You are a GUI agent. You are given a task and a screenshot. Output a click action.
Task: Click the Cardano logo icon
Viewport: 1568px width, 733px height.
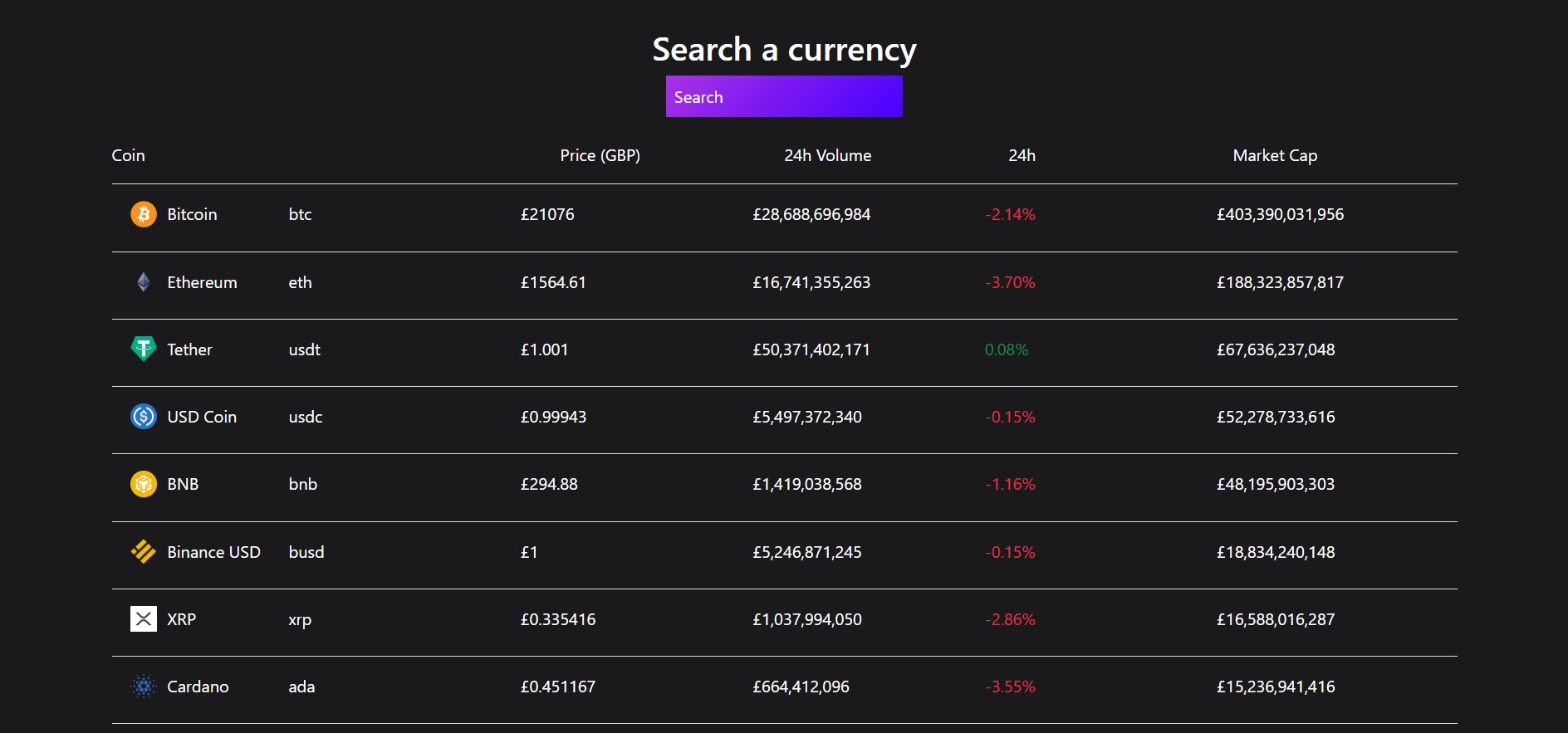144,686
